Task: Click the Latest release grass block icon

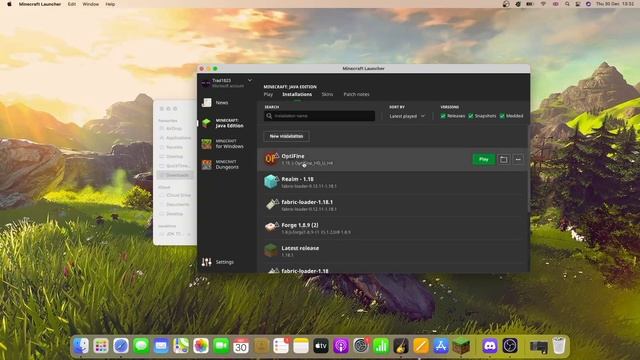Action: click(x=271, y=250)
